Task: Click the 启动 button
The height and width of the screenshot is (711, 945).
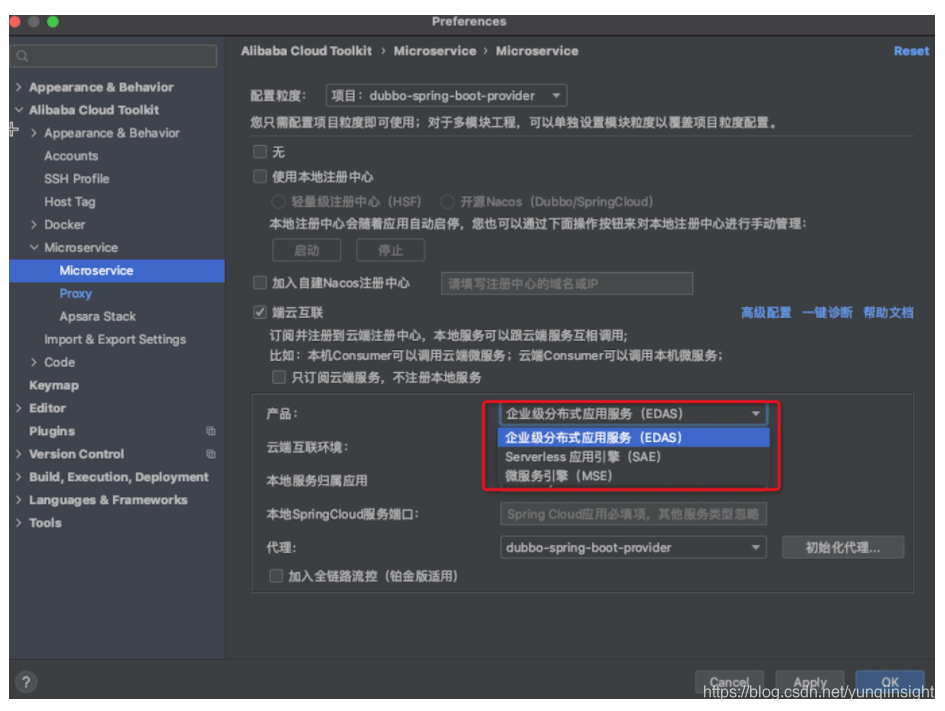Action: tap(307, 250)
